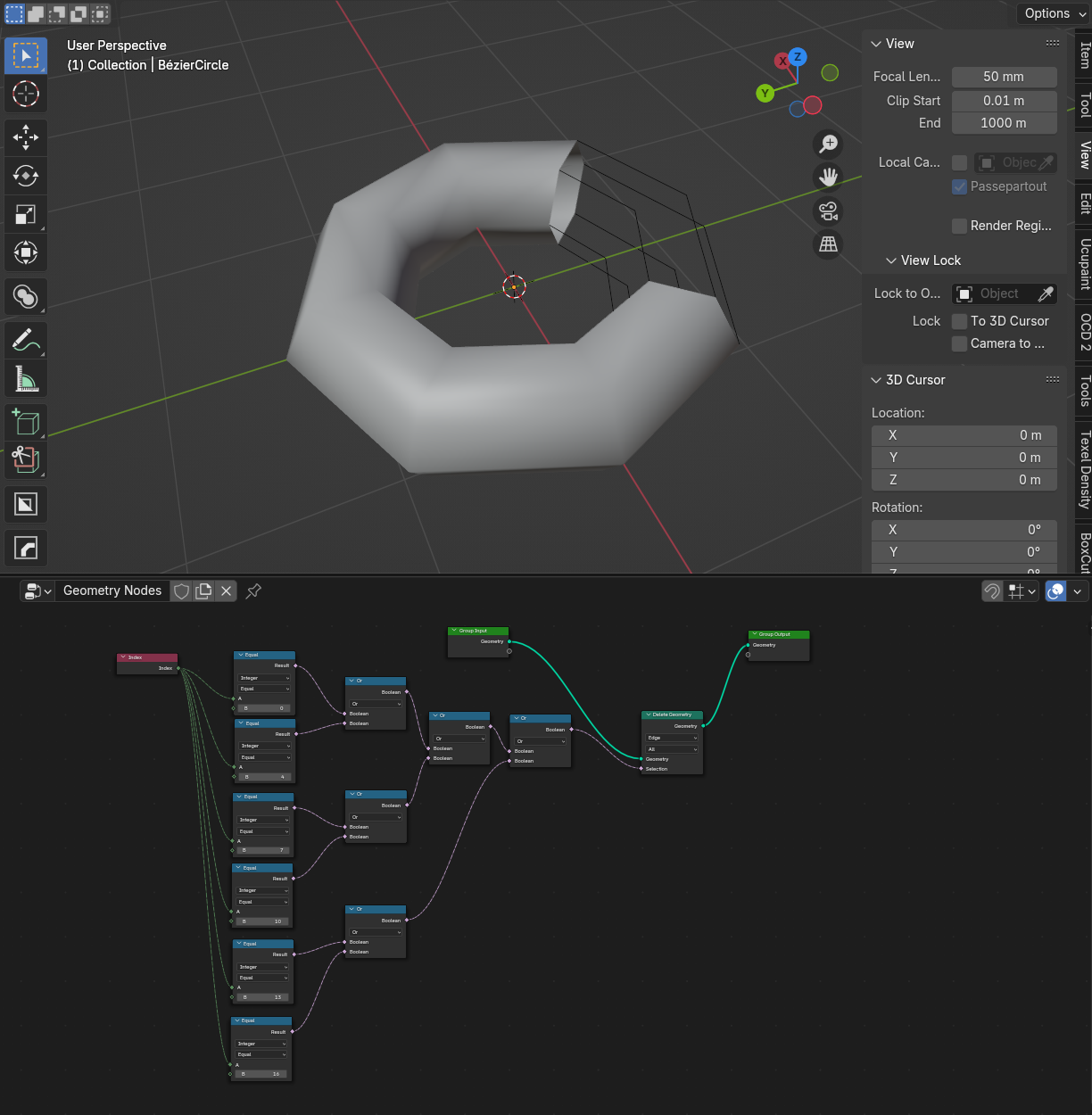Adjust the Clip End 1000 m field
The image size is (1092, 1115).
click(x=1005, y=123)
